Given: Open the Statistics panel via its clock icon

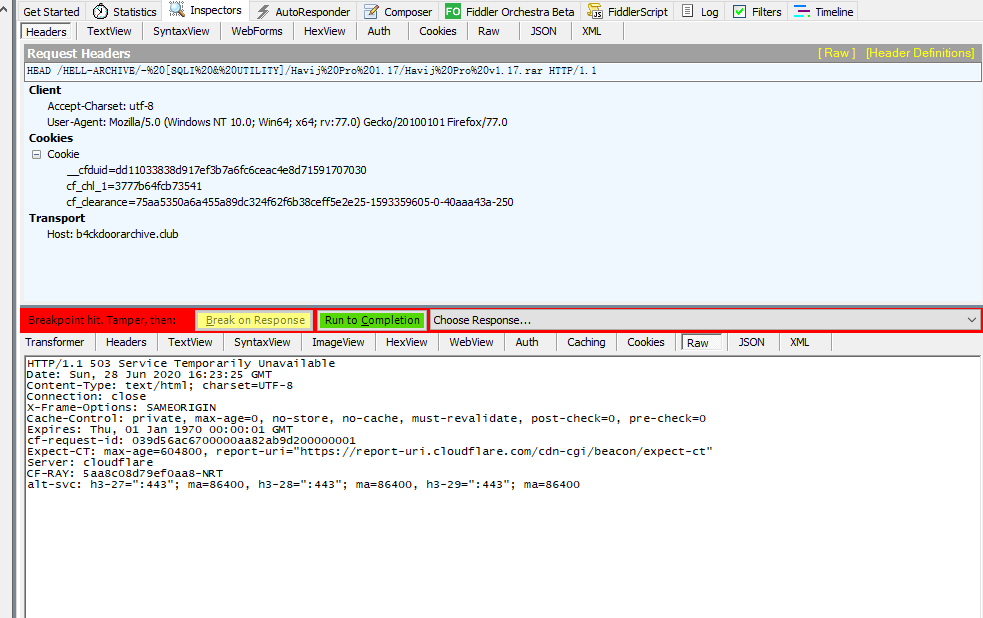Looking at the screenshot, I should 102,11.
